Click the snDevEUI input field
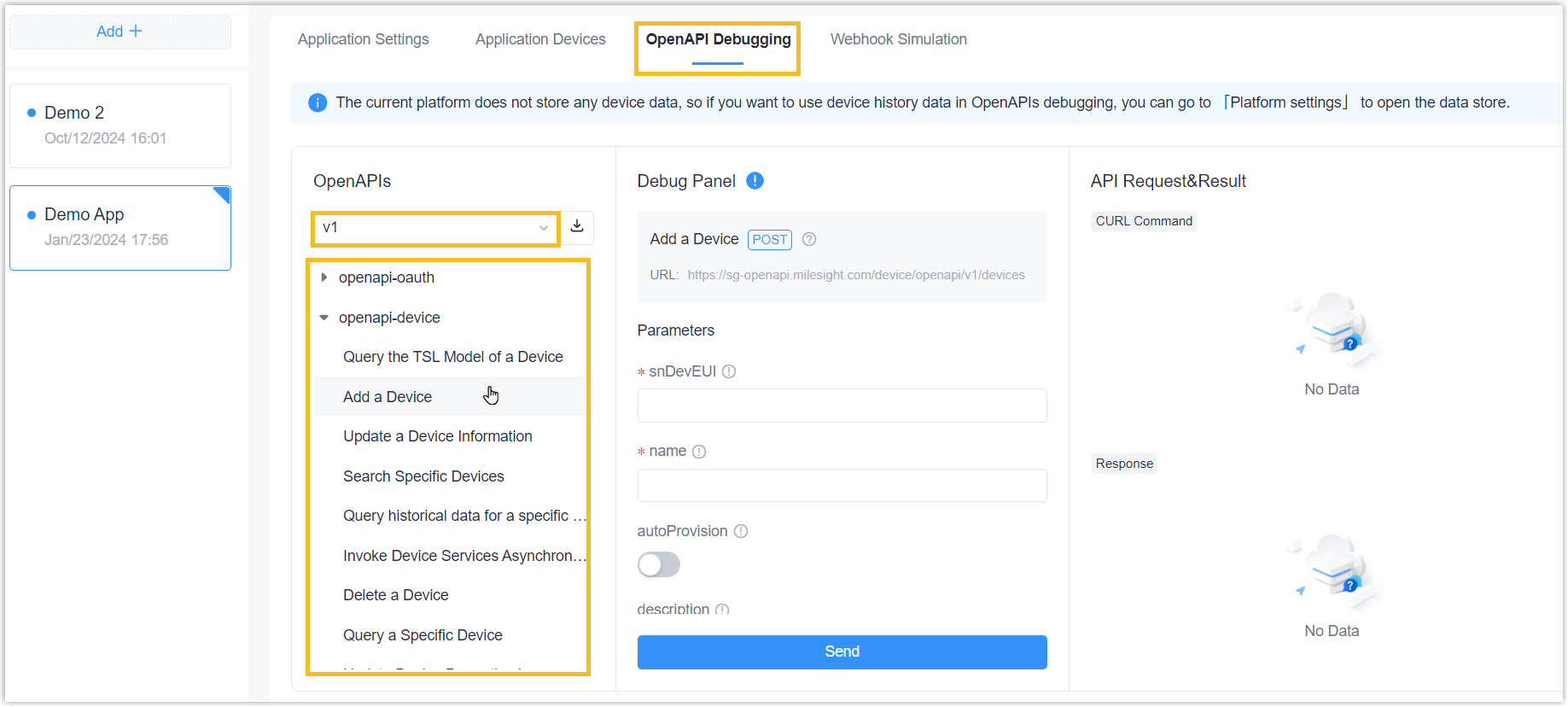 (842, 406)
